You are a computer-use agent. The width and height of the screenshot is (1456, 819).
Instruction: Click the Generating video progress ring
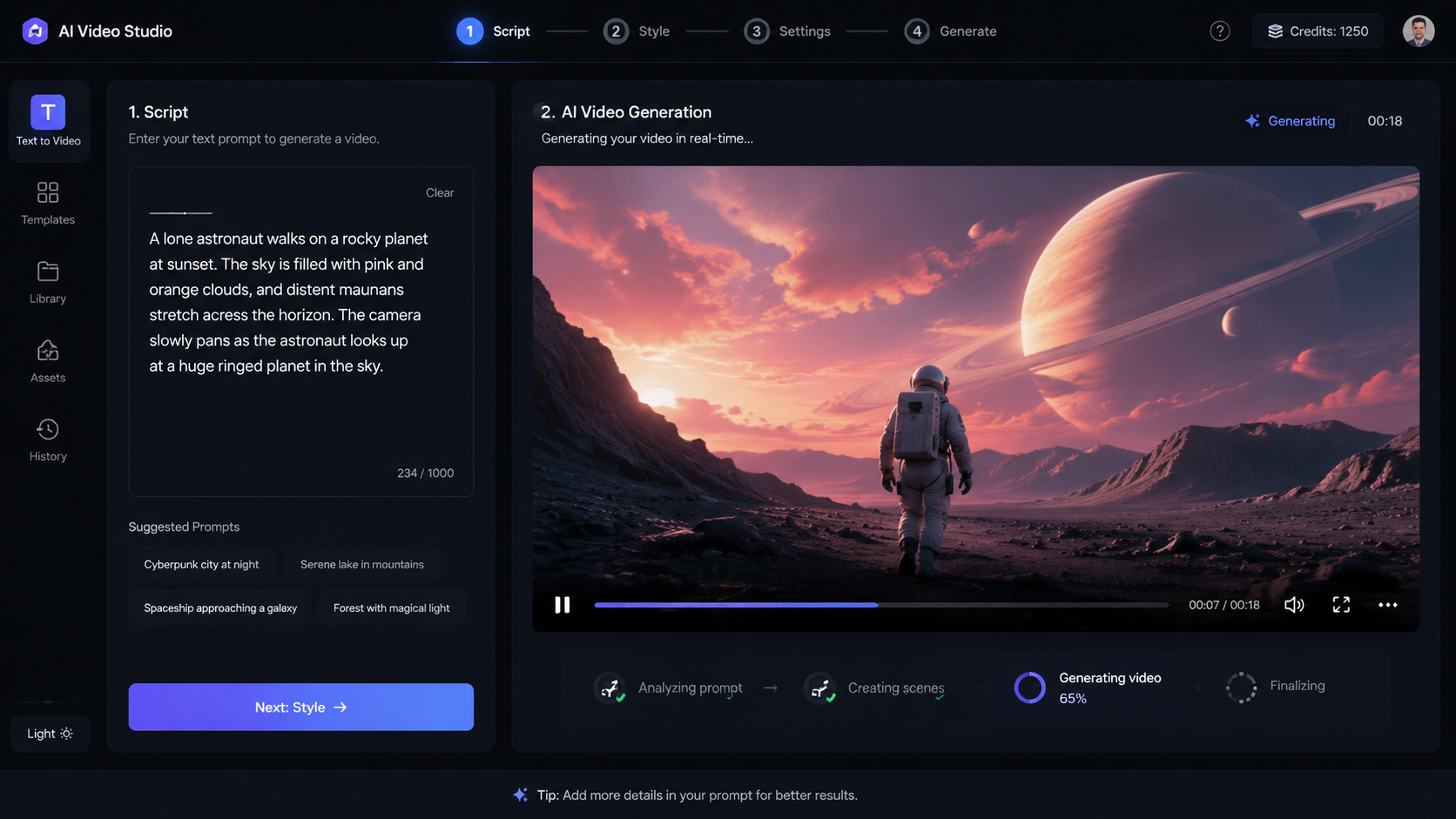[1029, 688]
